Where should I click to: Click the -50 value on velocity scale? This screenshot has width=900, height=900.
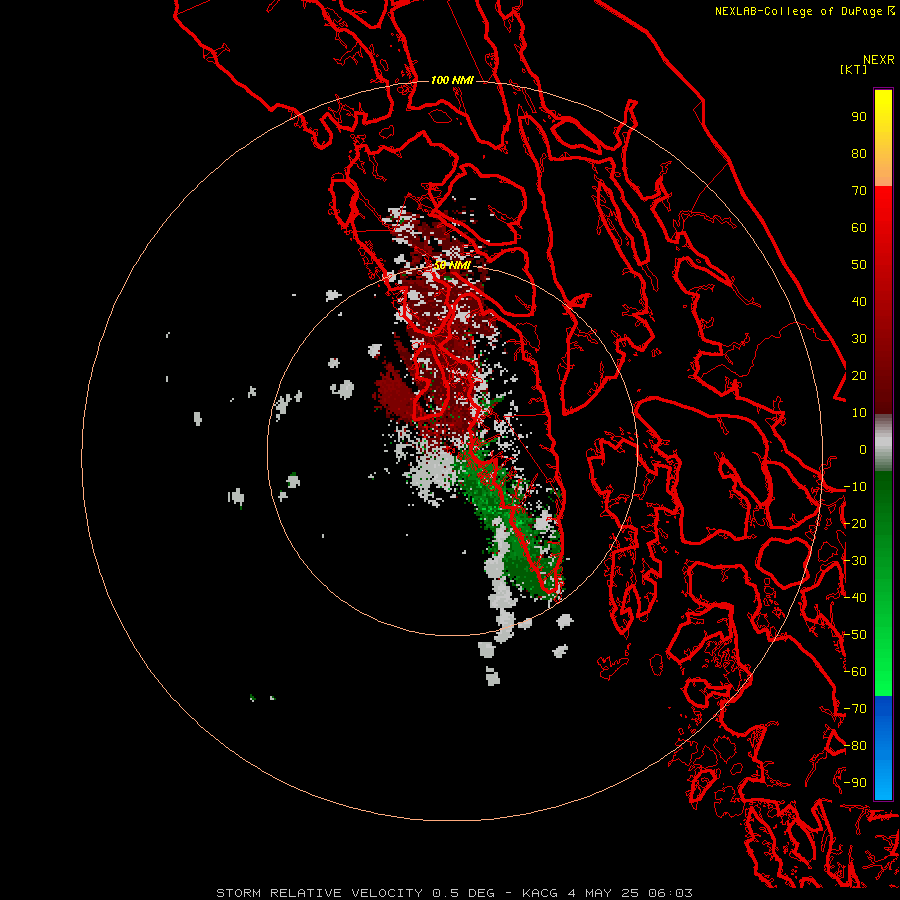(x=855, y=635)
